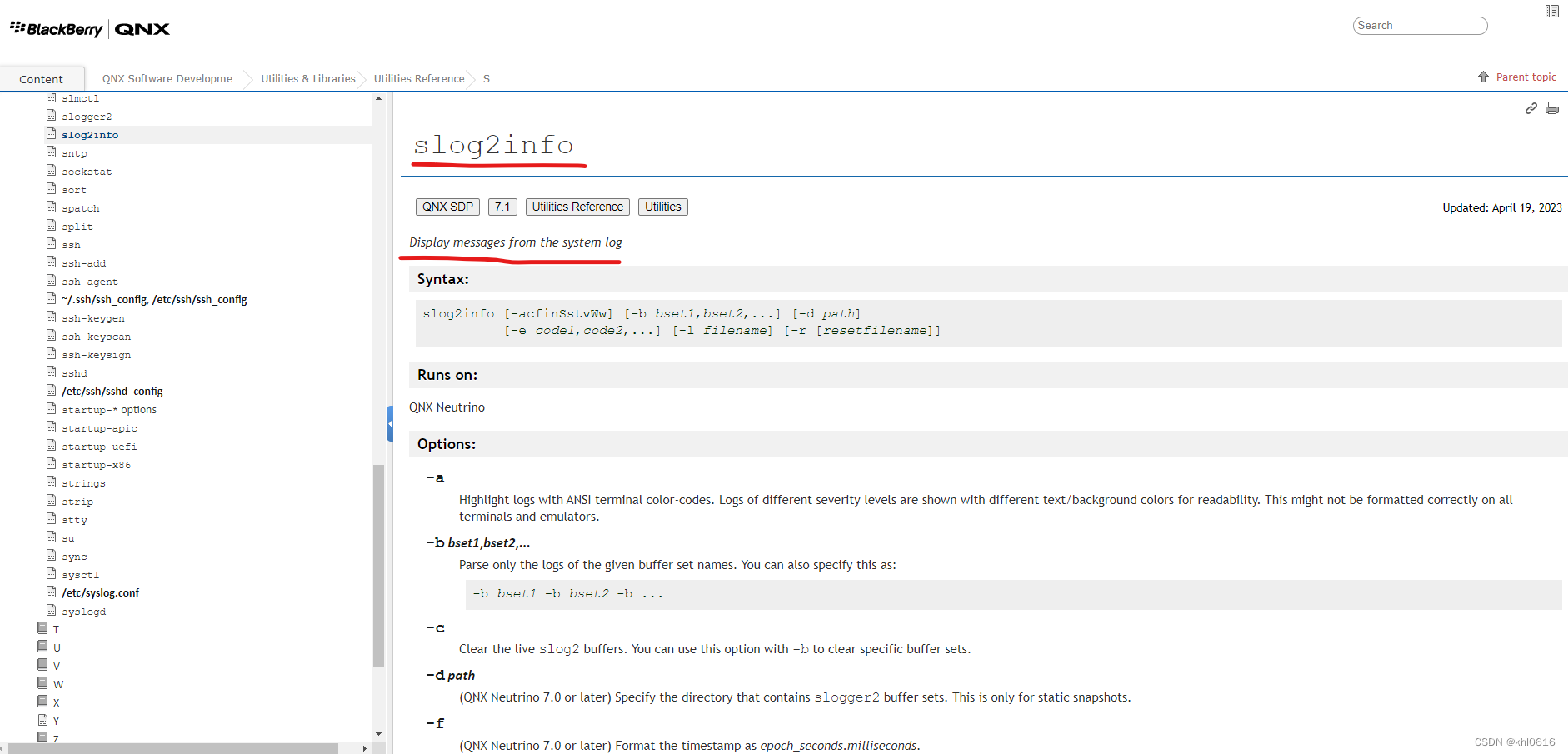Viewport: 1568px width, 754px height.
Task: Open ~/.ssh/ssh_config, /etc/ssh/ssh_config topic
Action: tap(154, 299)
